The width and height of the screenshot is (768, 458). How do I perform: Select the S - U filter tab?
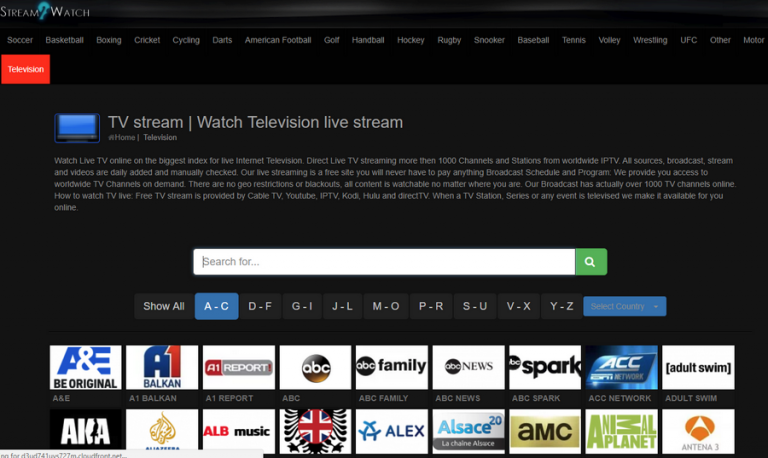point(475,306)
